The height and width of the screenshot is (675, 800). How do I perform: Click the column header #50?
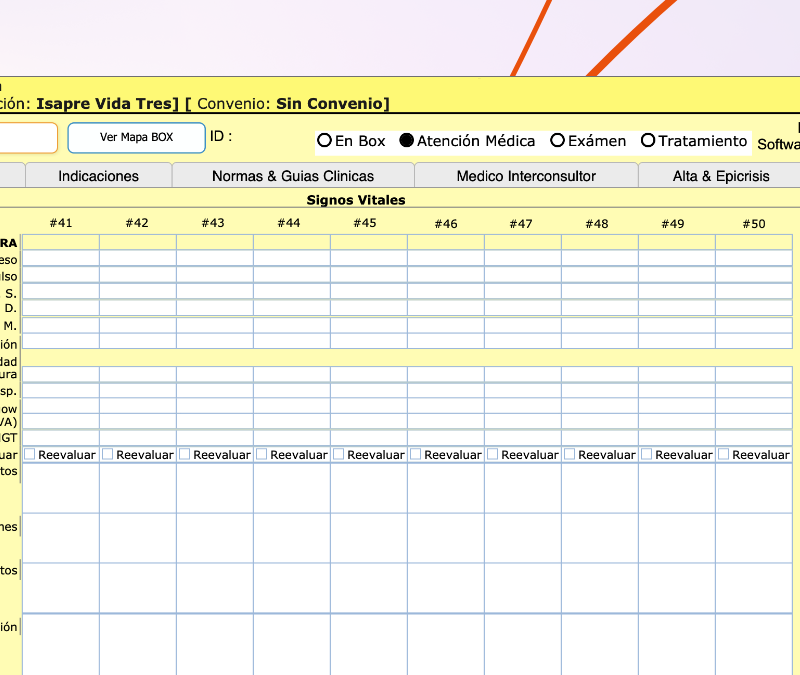754,224
